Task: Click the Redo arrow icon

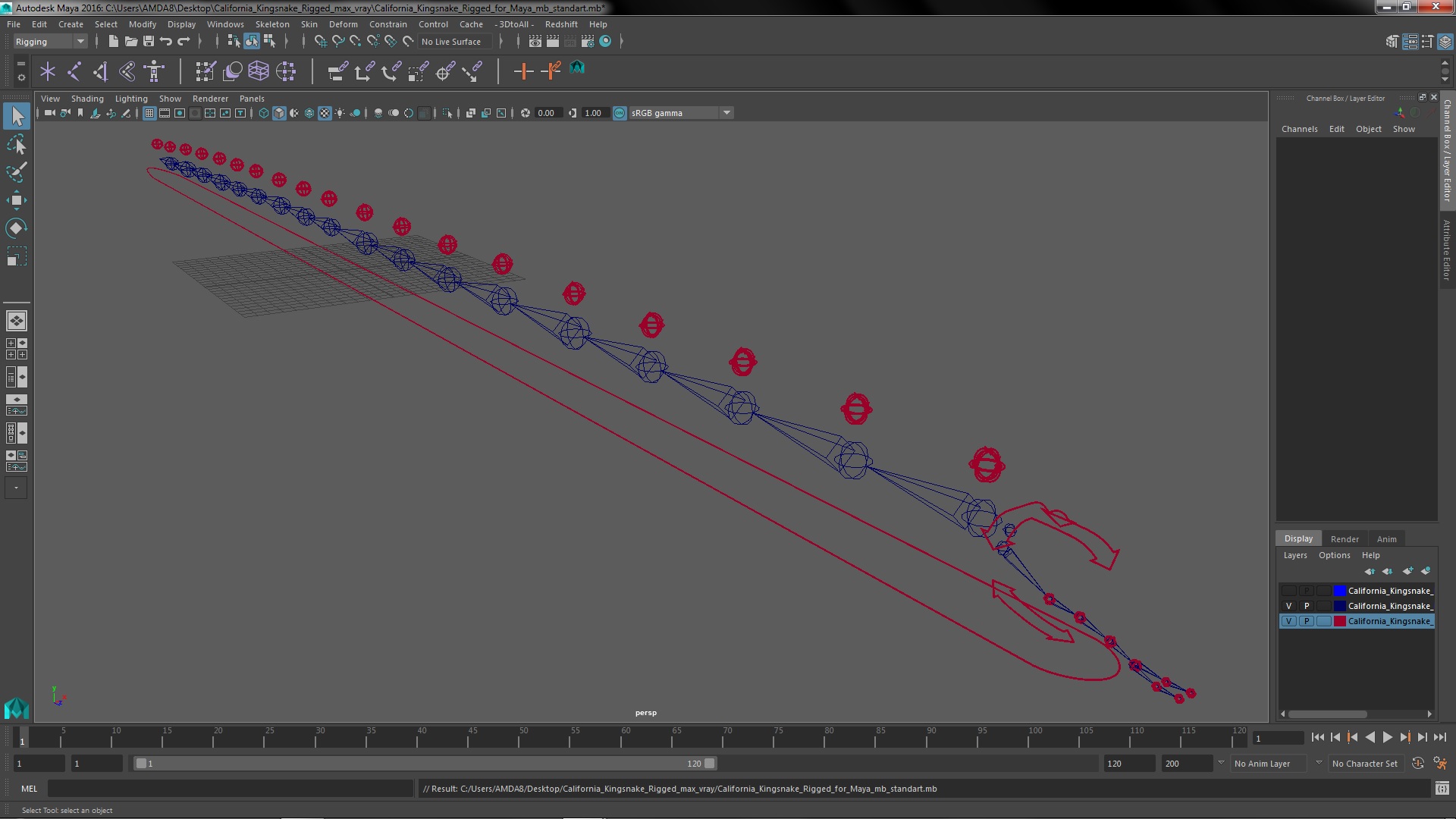Action: pyautogui.click(x=184, y=41)
